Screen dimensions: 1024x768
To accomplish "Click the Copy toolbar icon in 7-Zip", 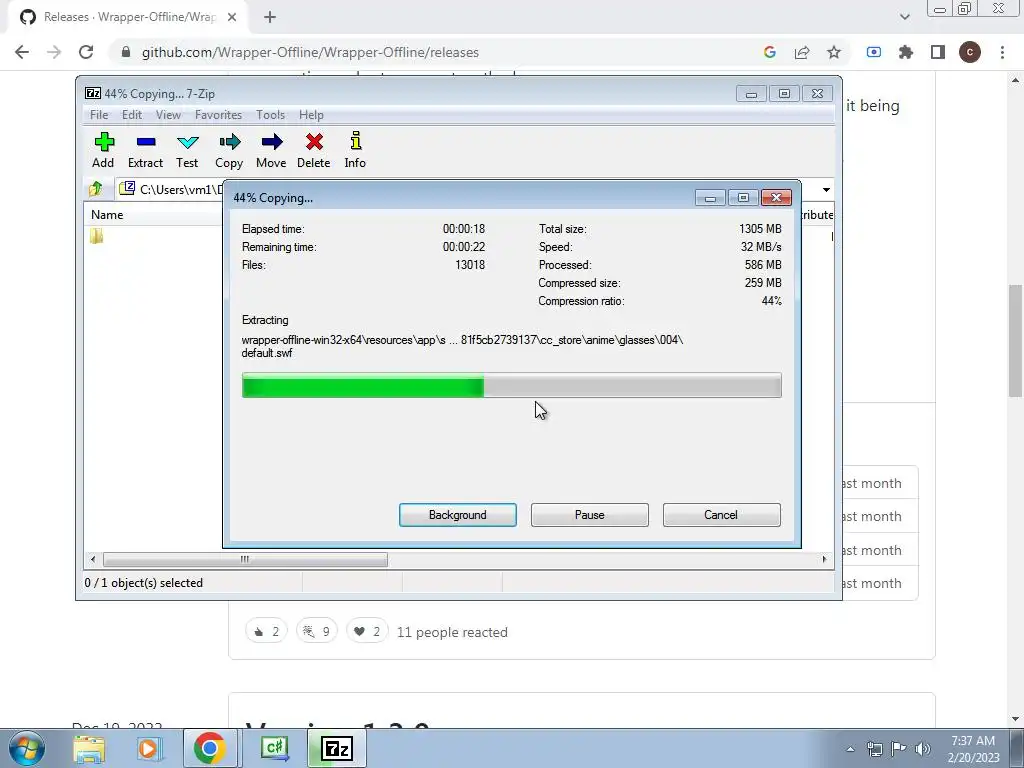I will 229,150.
